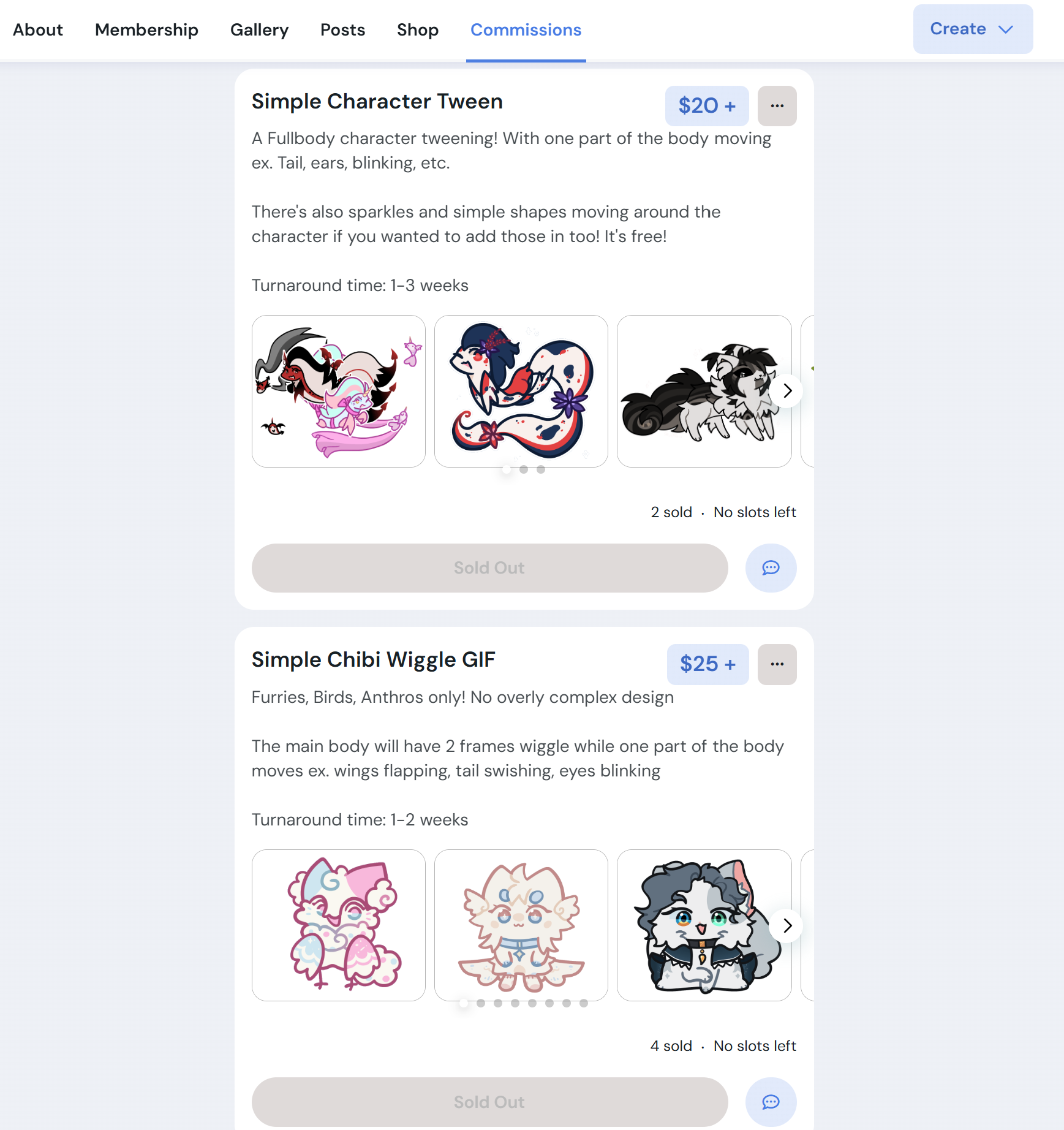Go to the About tab
The width and height of the screenshot is (1064, 1130).
[38, 29]
